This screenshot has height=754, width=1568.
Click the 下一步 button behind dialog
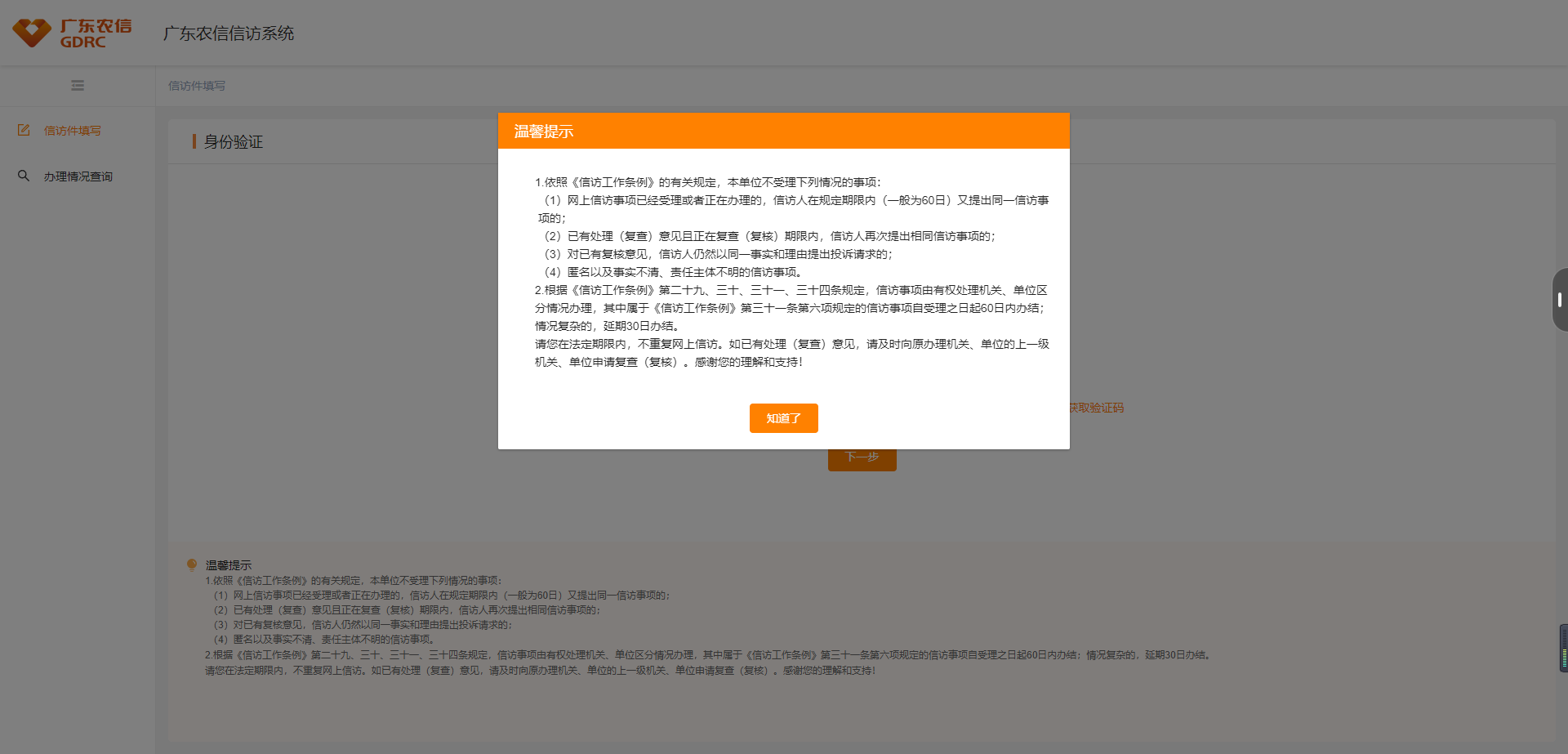pos(862,458)
